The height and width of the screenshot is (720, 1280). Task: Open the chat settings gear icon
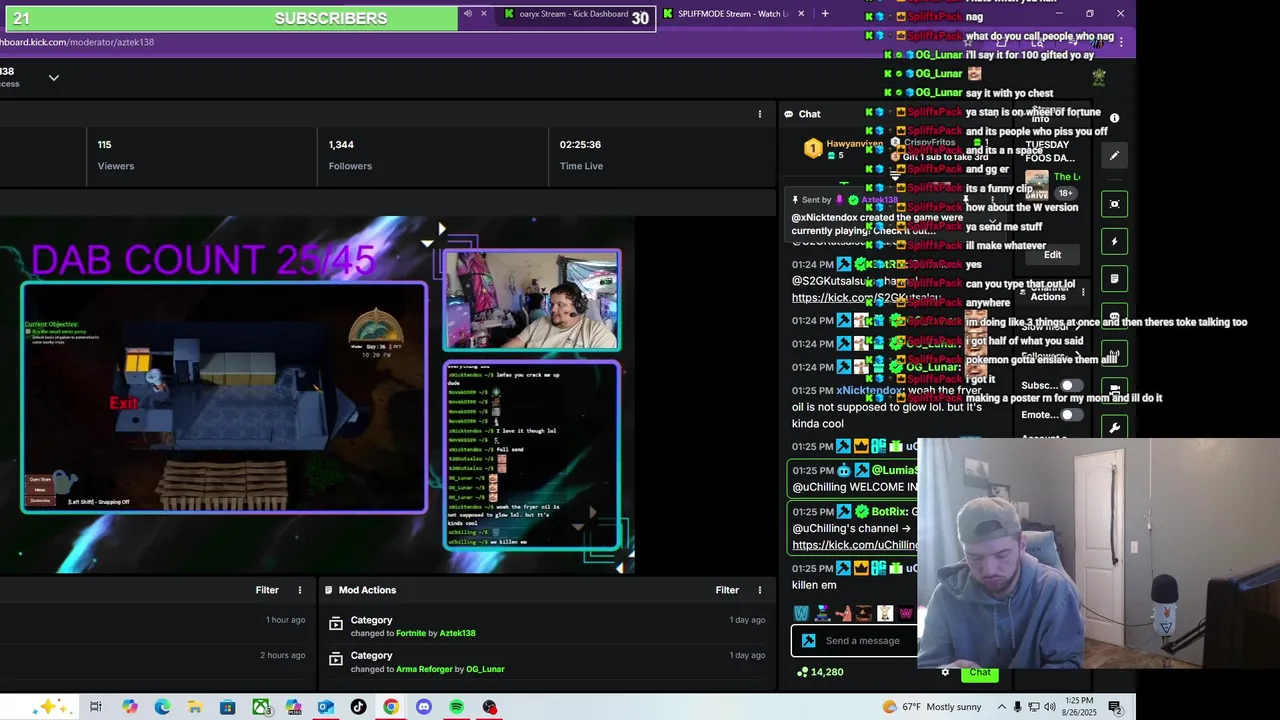(x=945, y=672)
